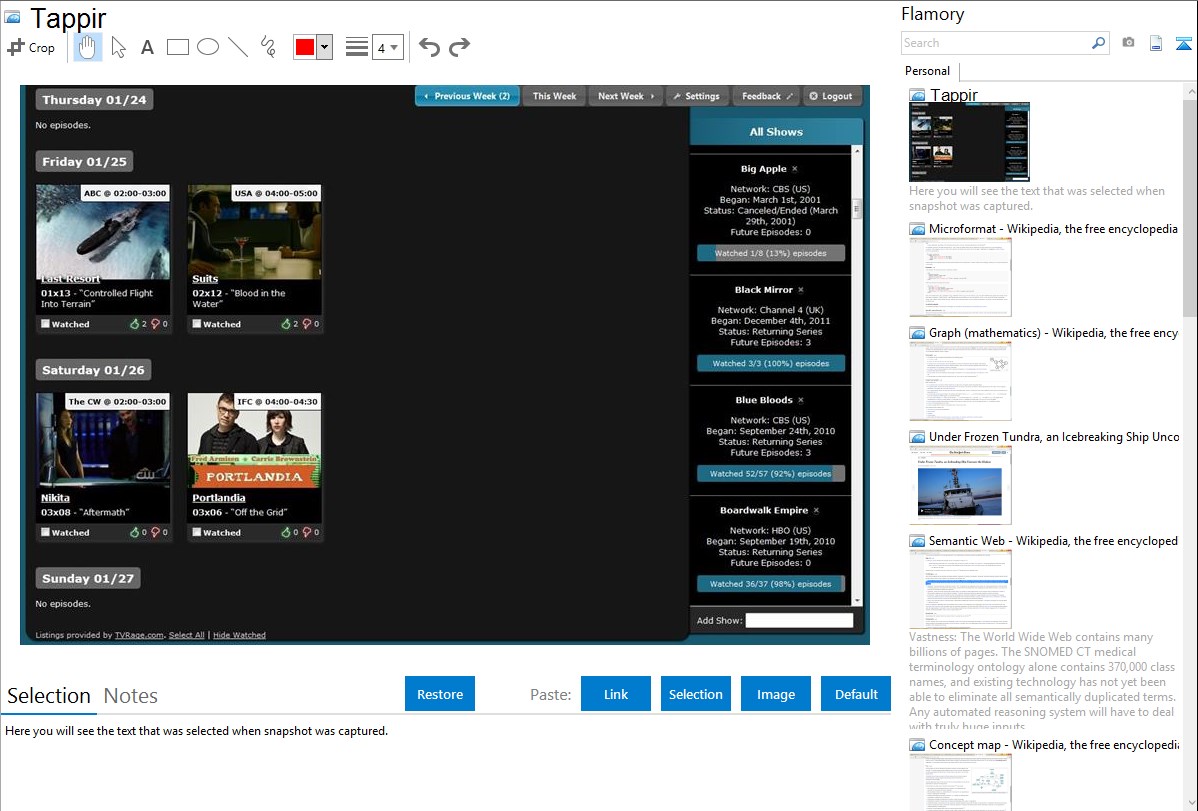Click the search magnifier icon in Flamory
Image resolution: width=1198 pixels, height=811 pixels.
[1098, 43]
